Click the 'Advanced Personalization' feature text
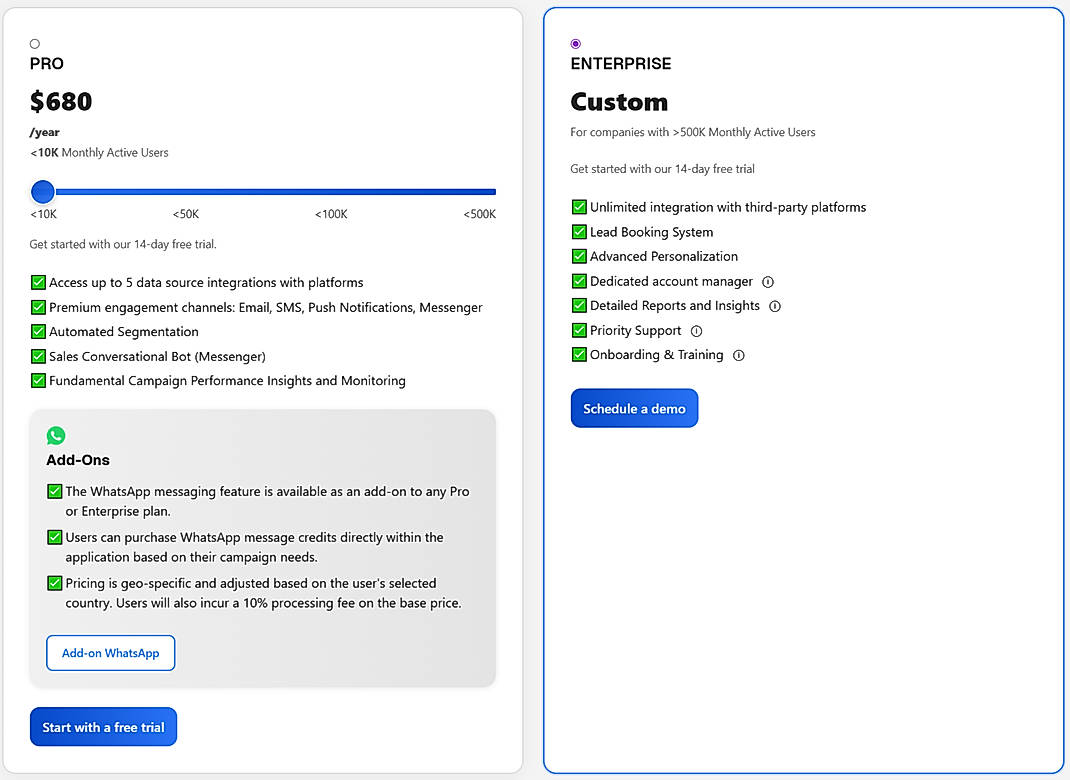This screenshot has height=780, width=1070. [x=664, y=257]
